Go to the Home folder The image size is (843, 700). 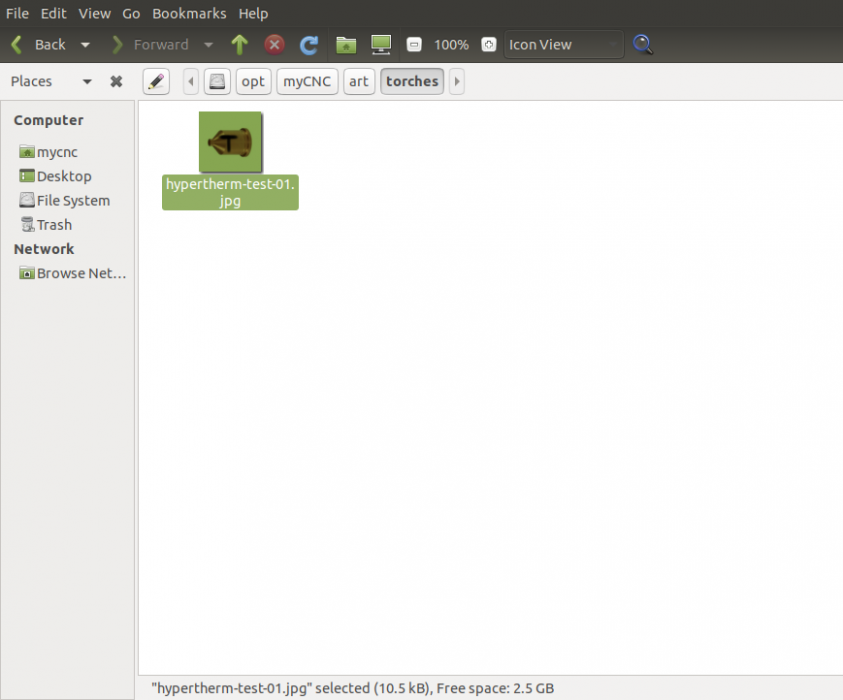pyautogui.click(x=345, y=44)
